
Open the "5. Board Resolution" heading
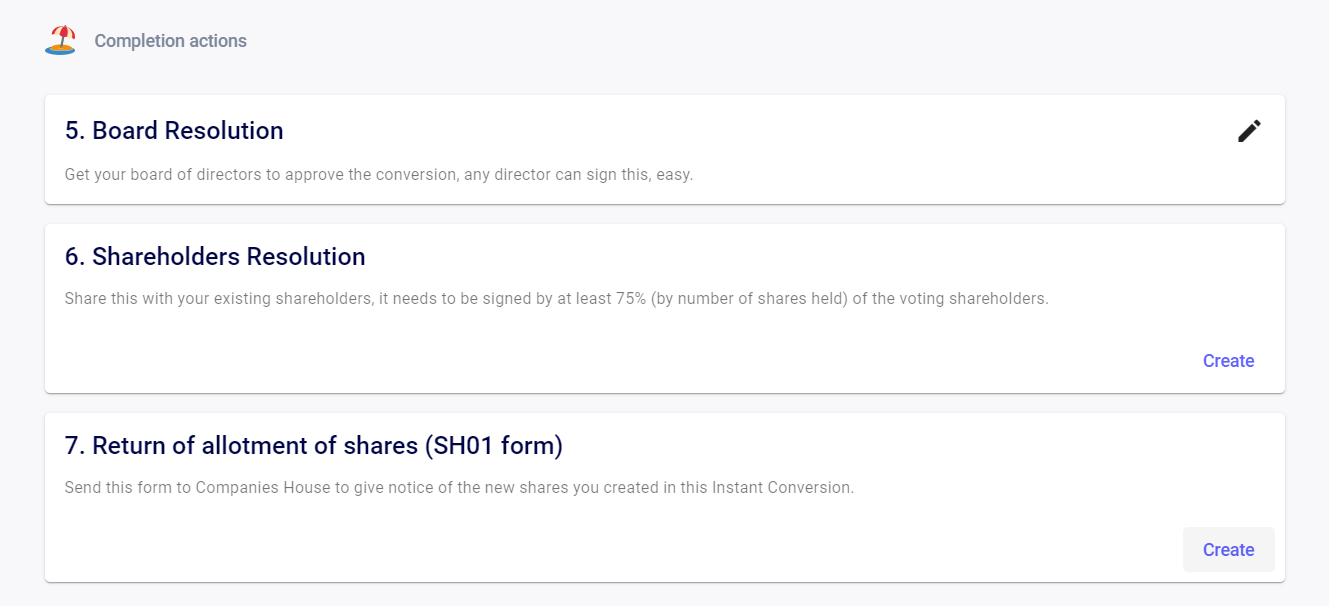pos(174,131)
